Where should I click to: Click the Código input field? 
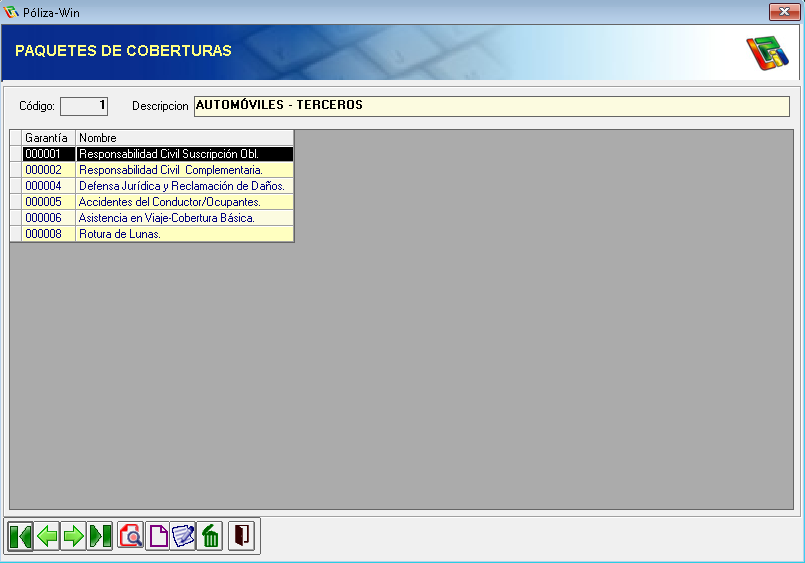[x=84, y=106]
